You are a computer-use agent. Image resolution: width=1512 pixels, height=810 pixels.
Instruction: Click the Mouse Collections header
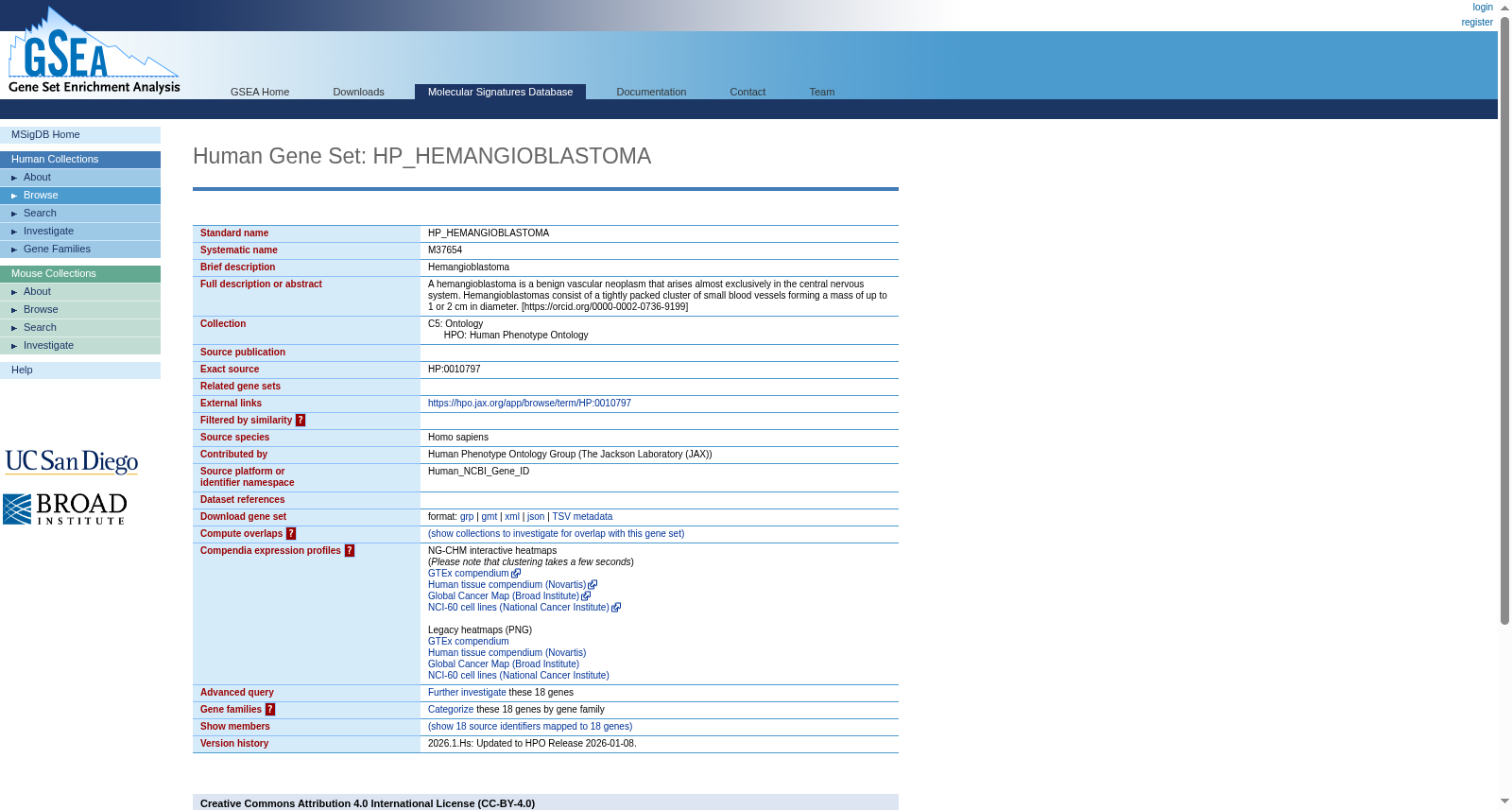80,274
